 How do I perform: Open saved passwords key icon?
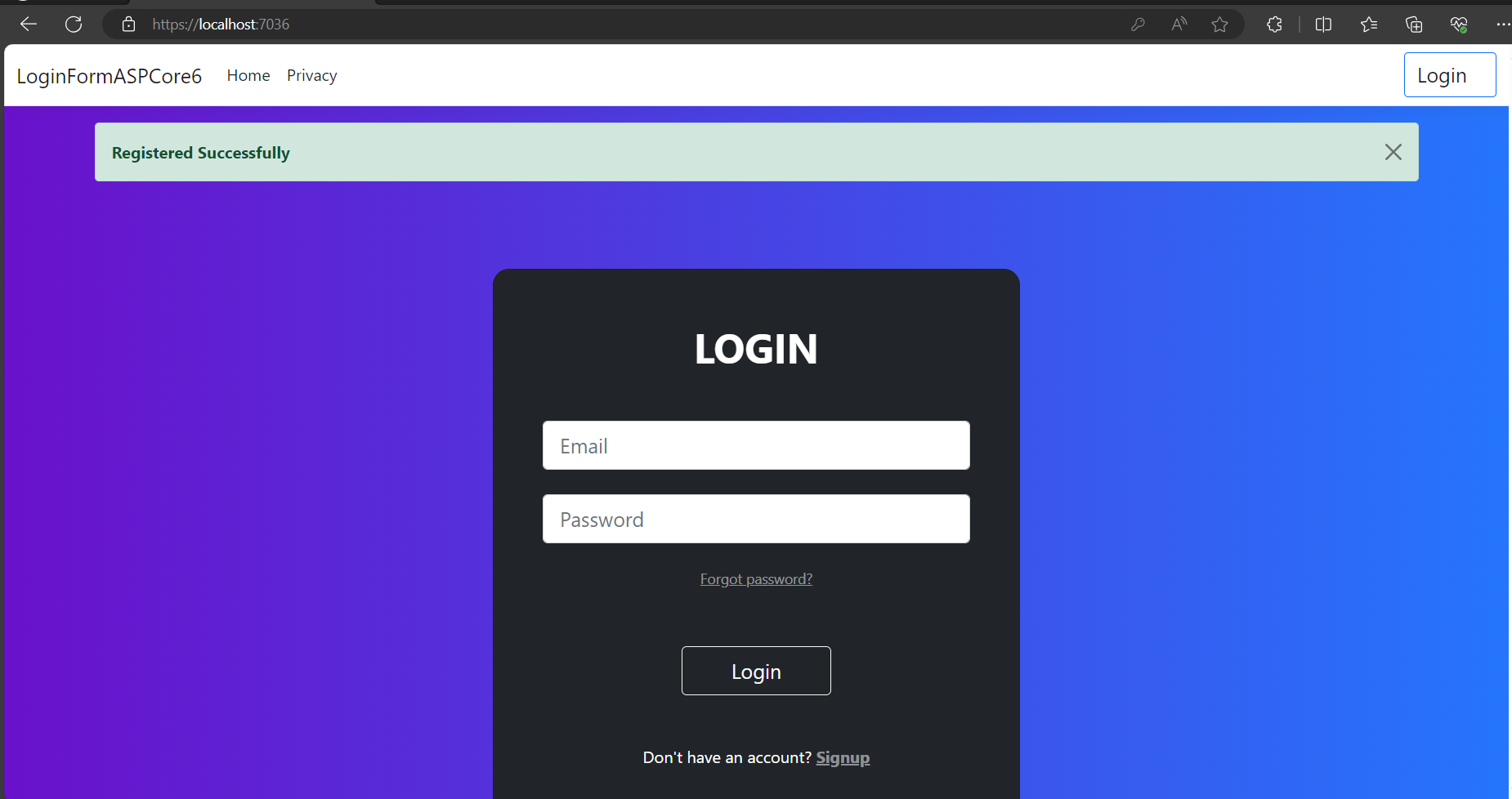(1138, 25)
